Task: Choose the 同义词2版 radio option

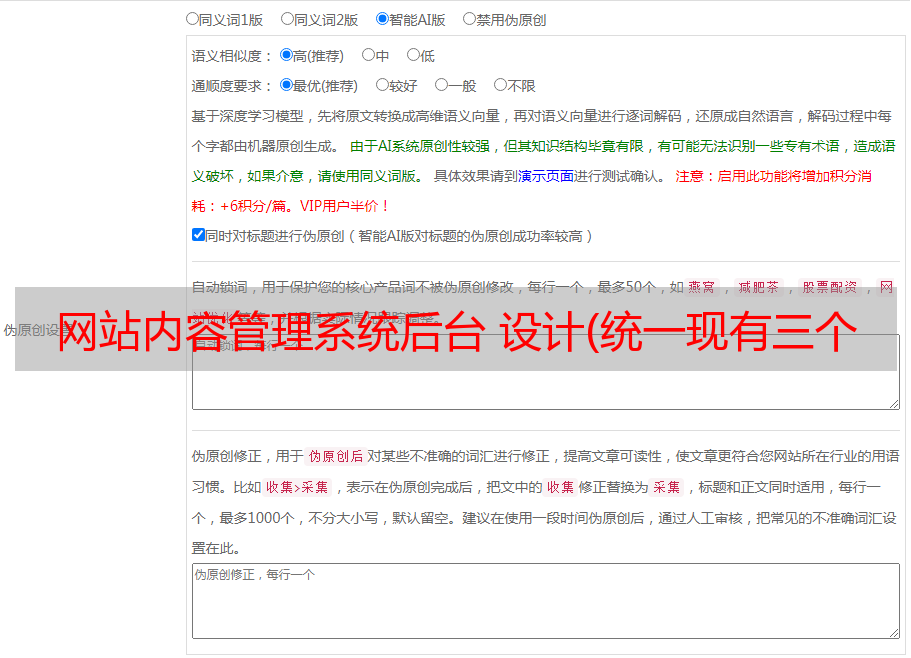Action: (287, 18)
